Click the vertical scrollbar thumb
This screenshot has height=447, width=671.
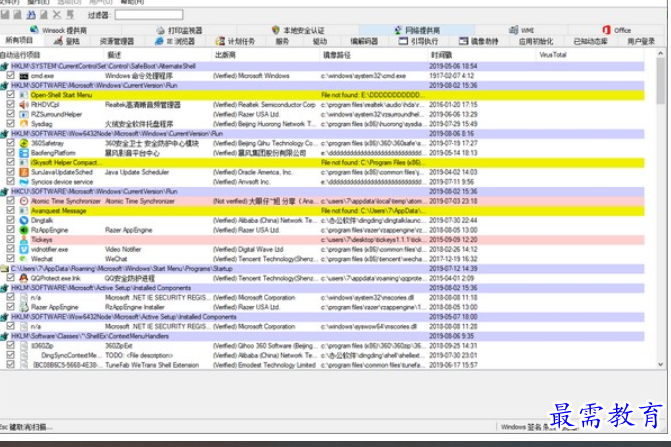click(660, 81)
